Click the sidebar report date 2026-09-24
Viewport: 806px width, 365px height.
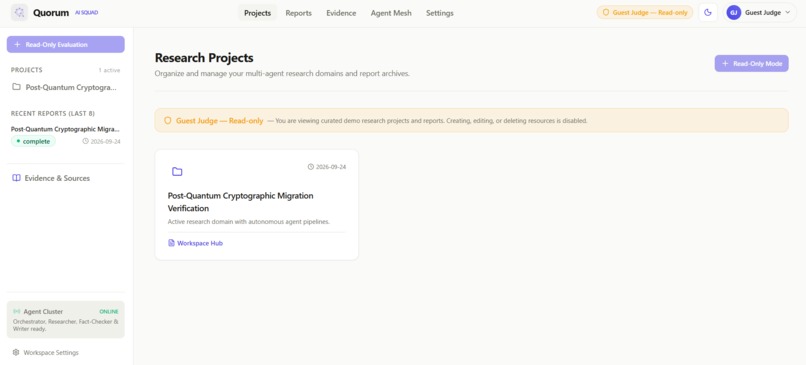tap(105, 141)
